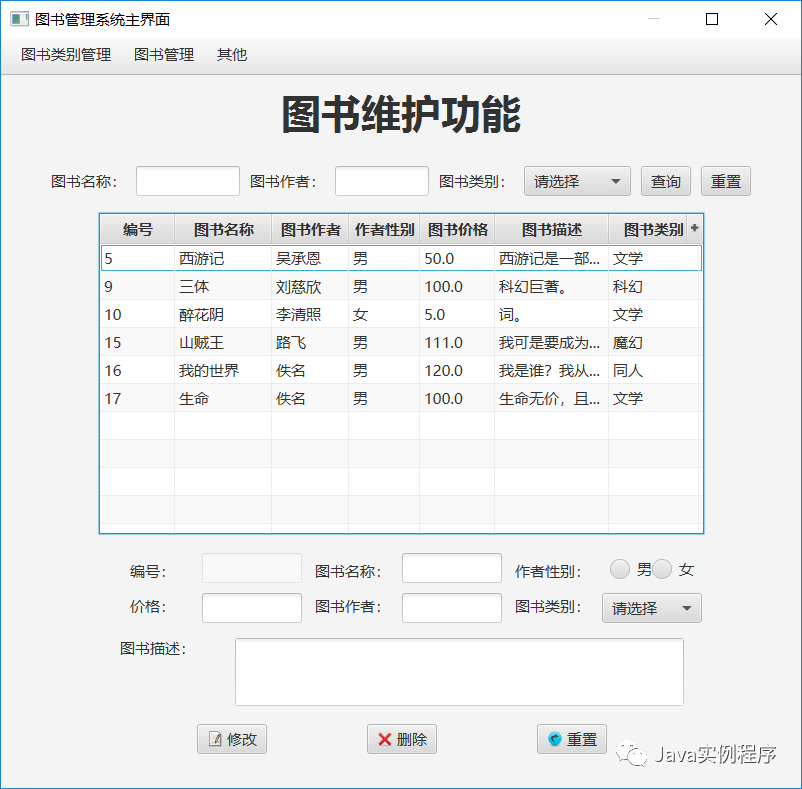Select the 三体 table row

[401, 286]
